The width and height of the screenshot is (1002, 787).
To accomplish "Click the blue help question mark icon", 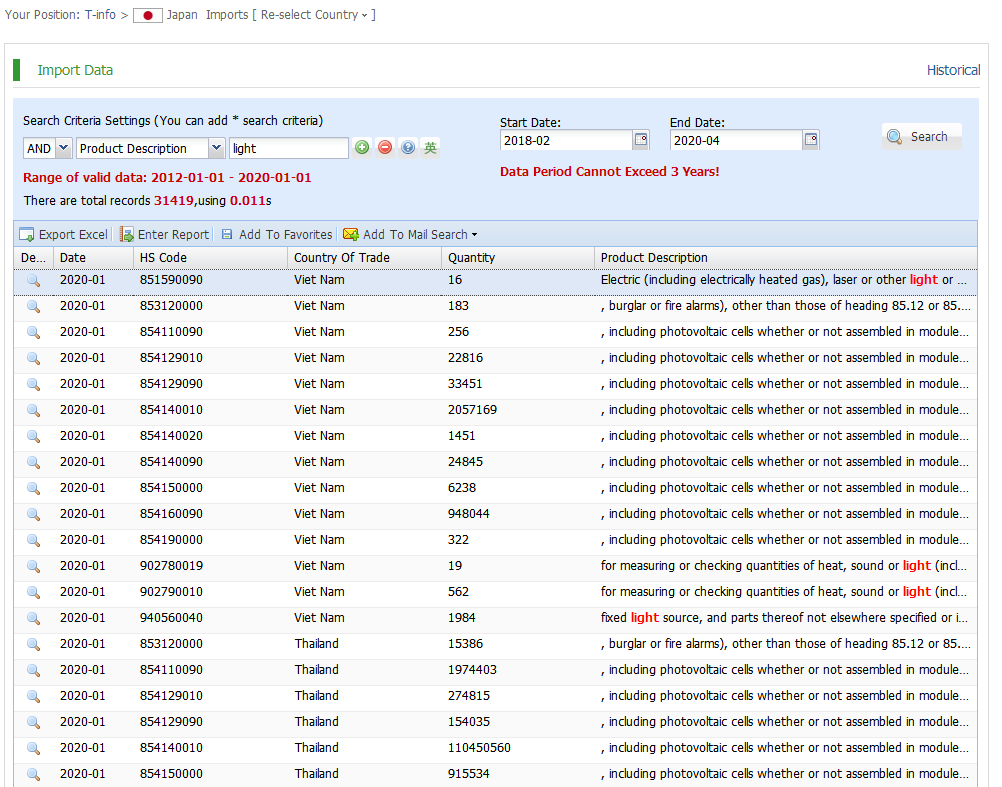I will [408, 148].
